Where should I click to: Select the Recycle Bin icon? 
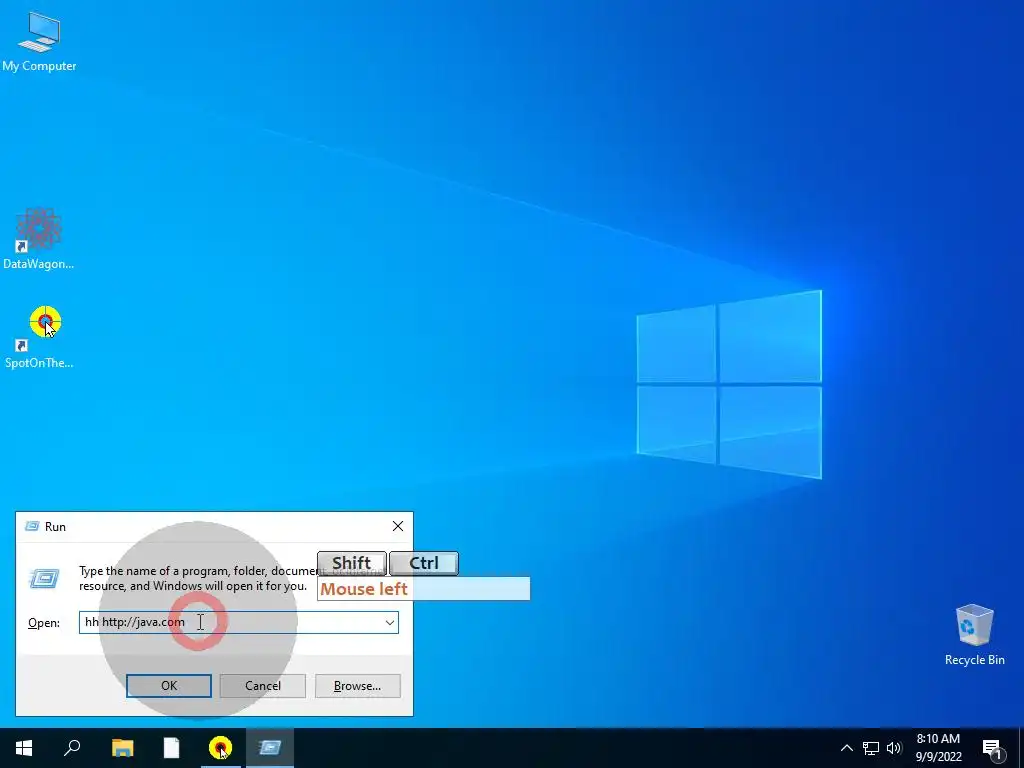tap(974, 635)
